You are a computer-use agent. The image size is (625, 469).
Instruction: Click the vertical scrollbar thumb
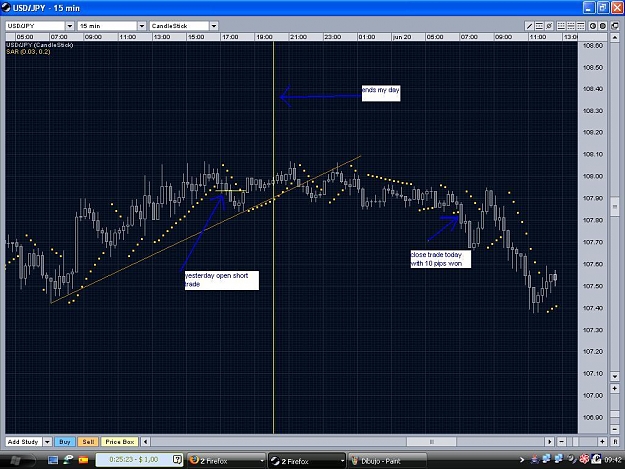(615, 207)
